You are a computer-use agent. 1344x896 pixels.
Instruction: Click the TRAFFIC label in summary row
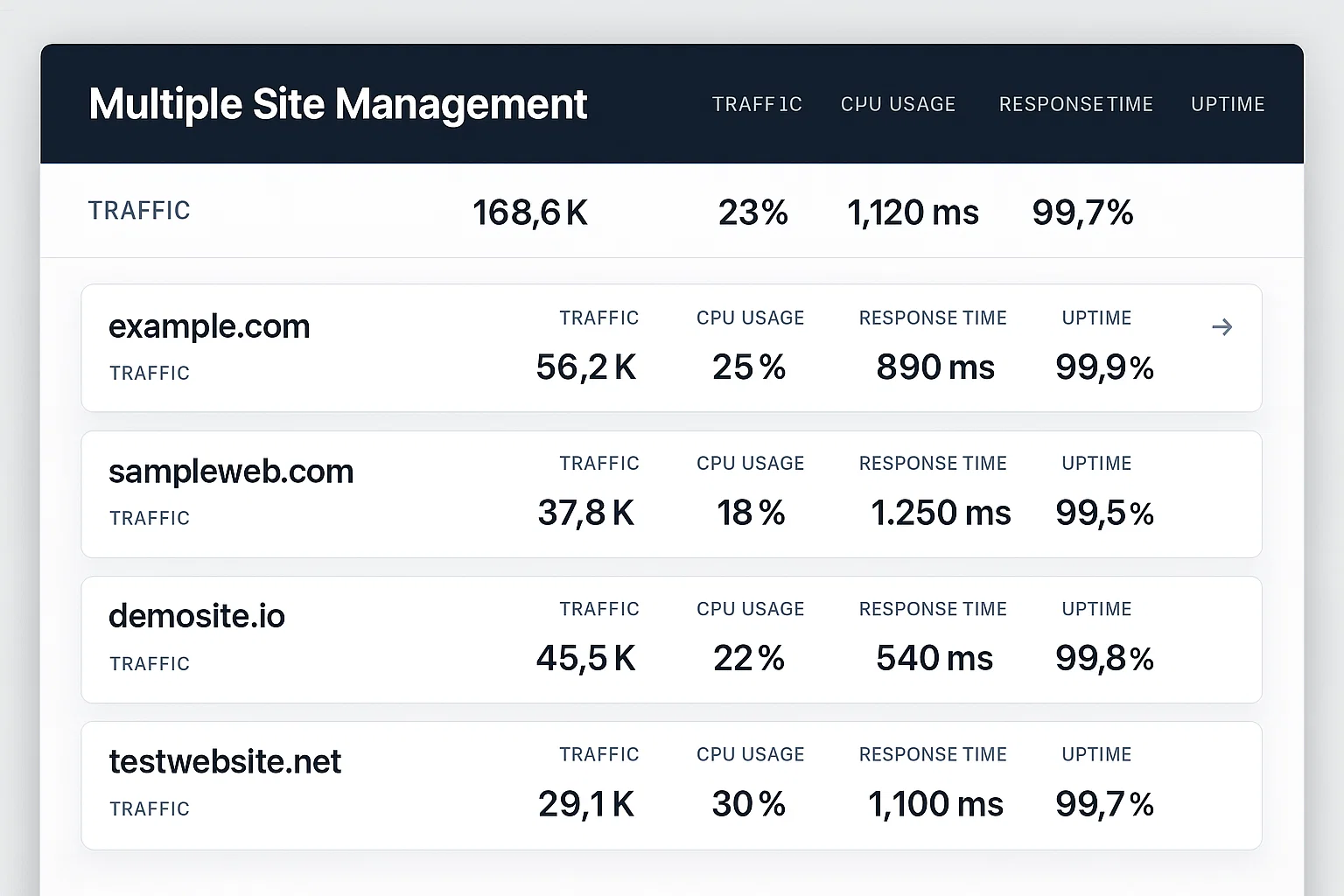pyautogui.click(x=139, y=211)
